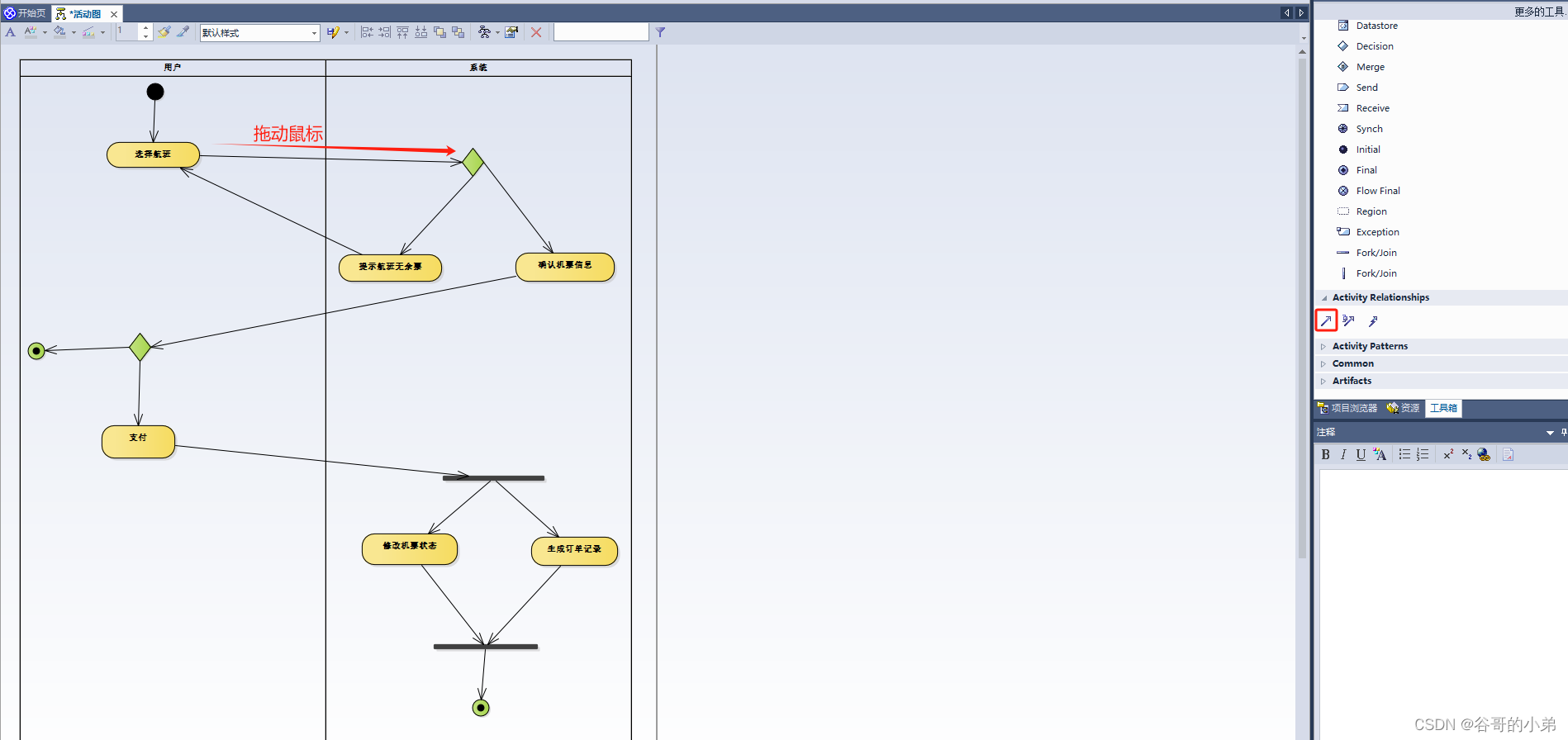This screenshot has height=740, width=1568.
Task: Click the filter text input field
Action: click(601, 32)
